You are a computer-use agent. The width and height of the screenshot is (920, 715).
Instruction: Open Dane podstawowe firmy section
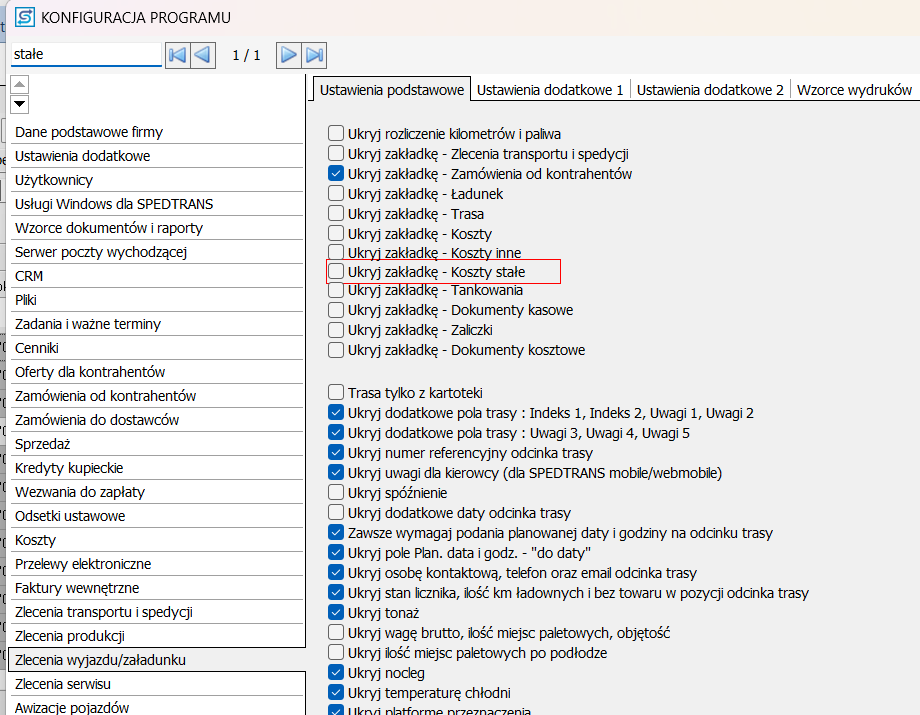click(89, 132)
